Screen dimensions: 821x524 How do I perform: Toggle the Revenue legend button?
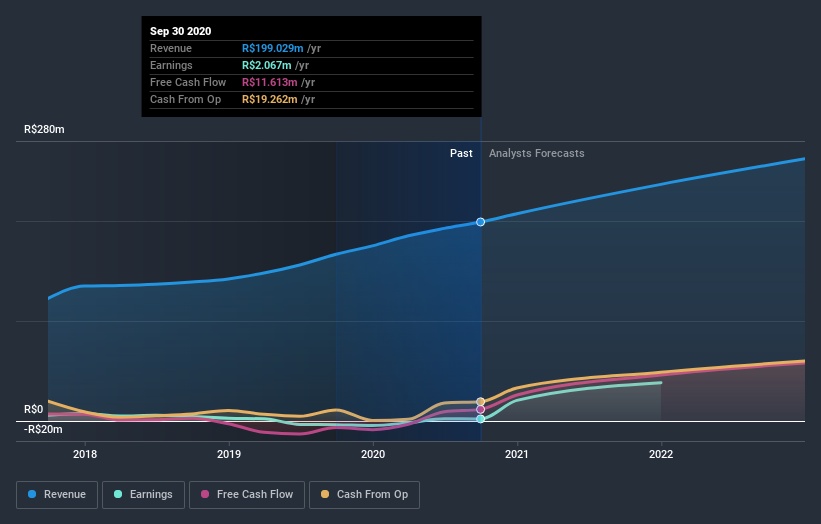point(57,495)
